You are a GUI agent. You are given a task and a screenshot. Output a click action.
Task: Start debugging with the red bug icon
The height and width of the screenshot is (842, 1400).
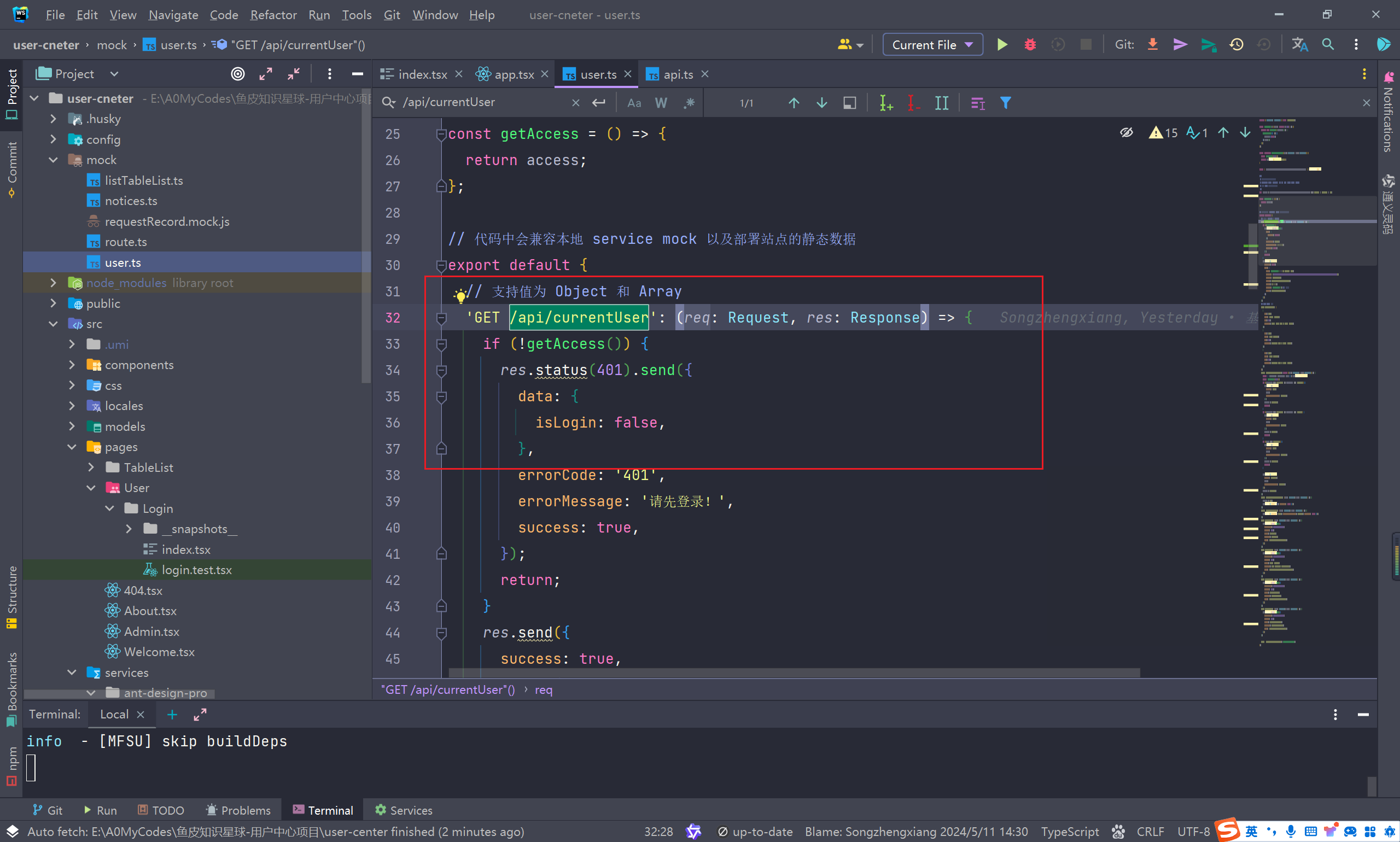[1030, 44]
